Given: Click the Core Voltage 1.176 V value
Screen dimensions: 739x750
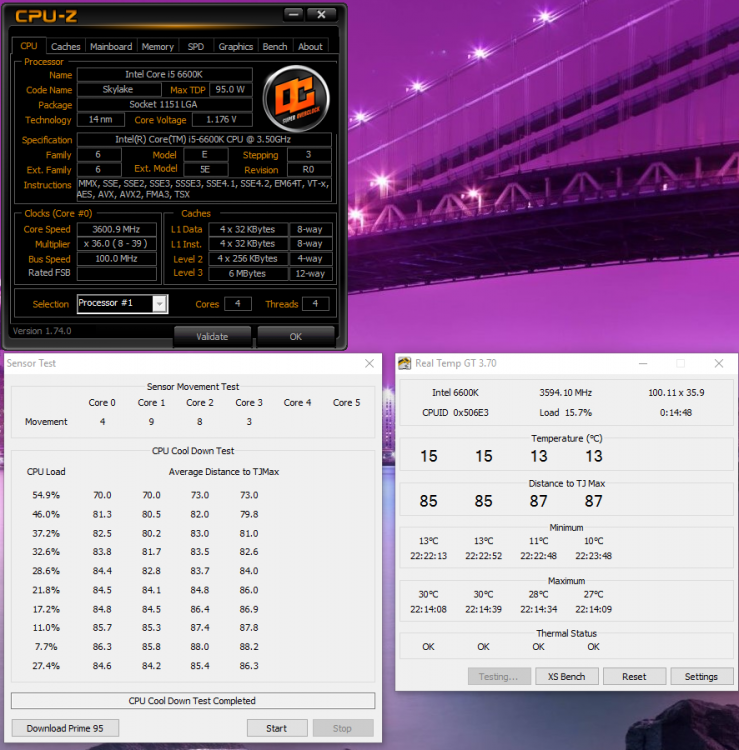Looking at the screenshot, I should point(222,120).
